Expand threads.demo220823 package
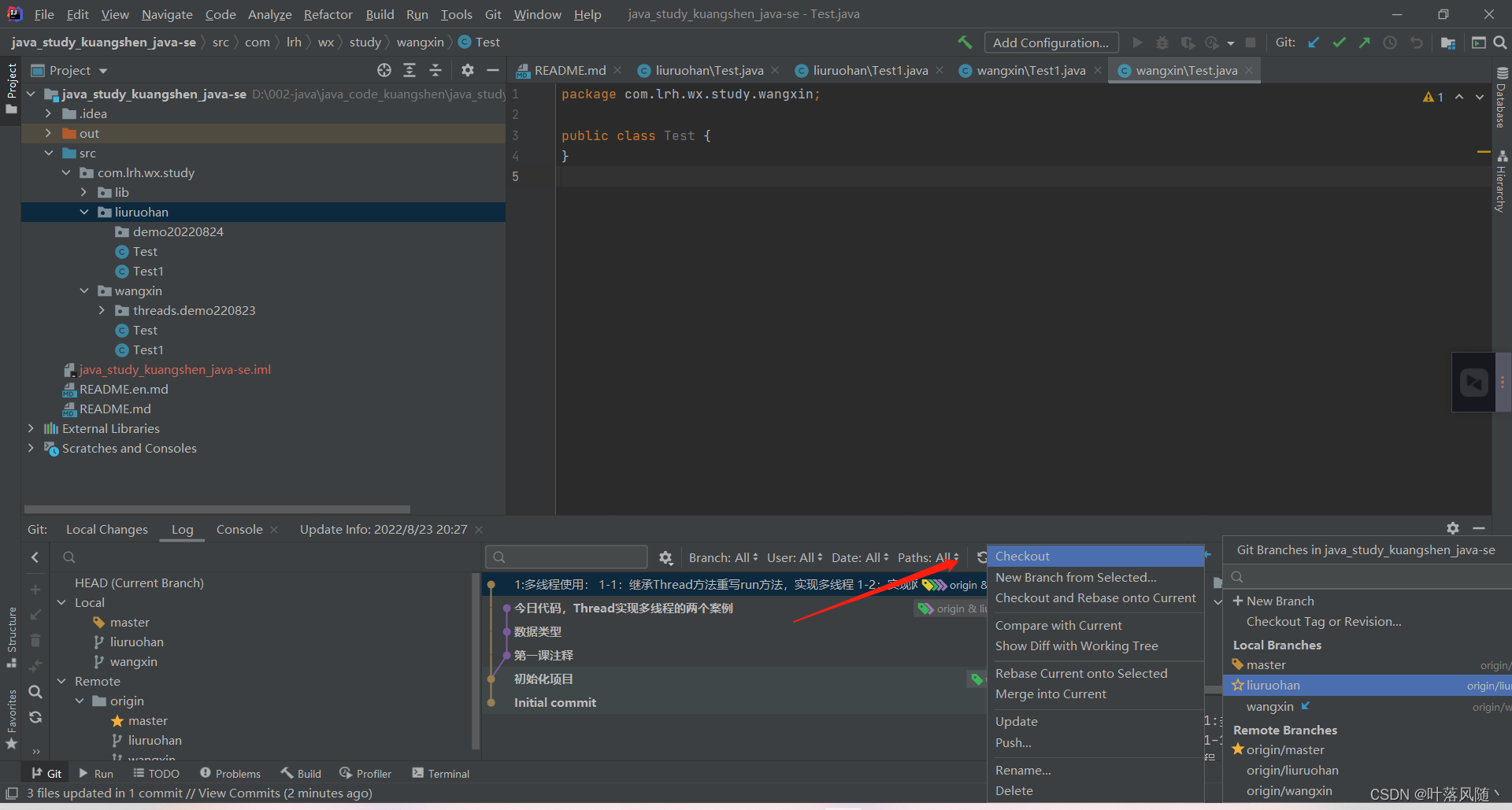 coord(102,310)
